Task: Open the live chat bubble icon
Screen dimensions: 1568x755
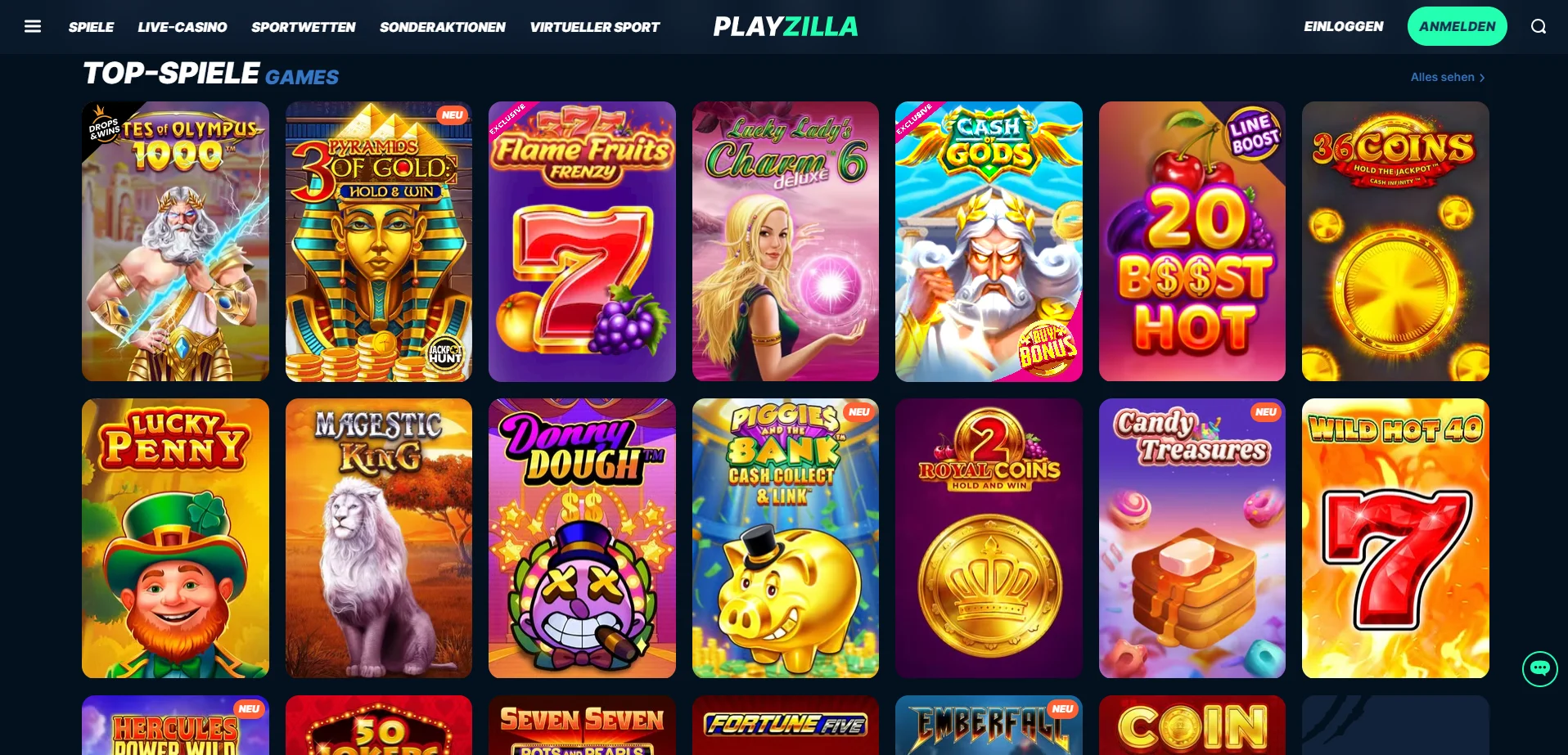Action: [x=1539, y=668]
